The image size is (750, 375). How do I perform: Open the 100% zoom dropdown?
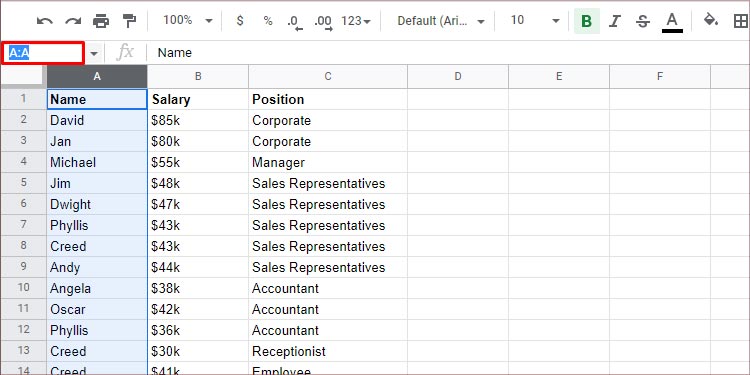tap(188, 21)
